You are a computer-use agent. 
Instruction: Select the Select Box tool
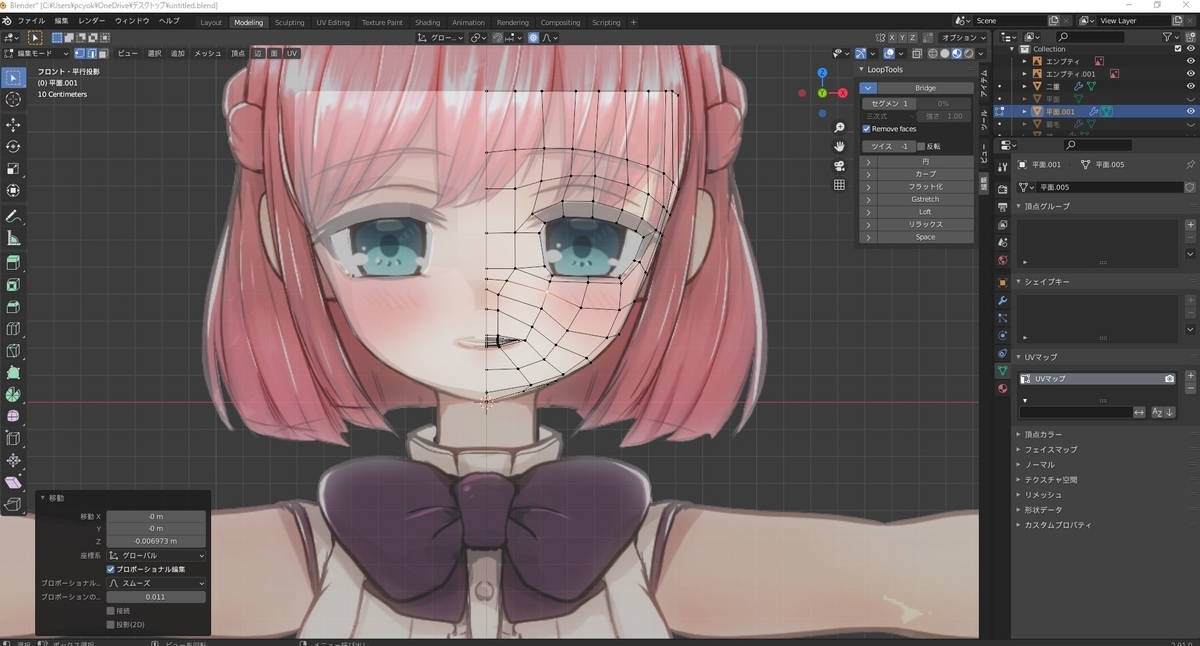(x=13, y=77)
